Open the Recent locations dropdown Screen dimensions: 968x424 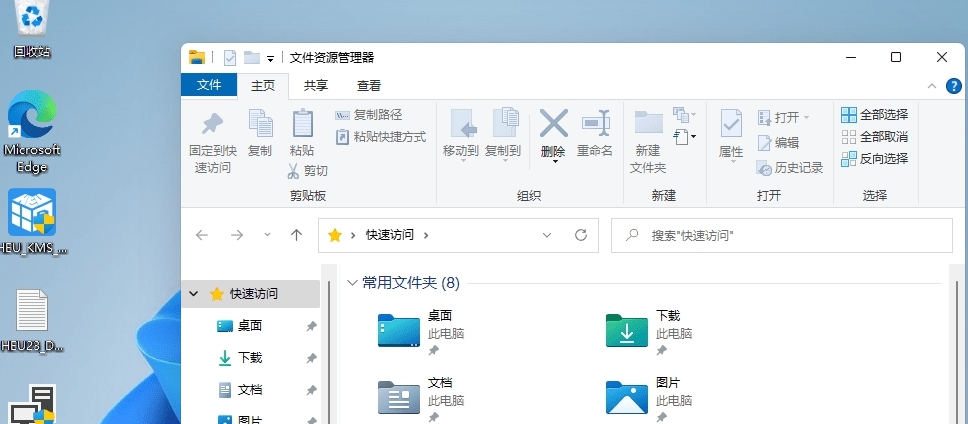pyautogui.click(x=267, y=235)
